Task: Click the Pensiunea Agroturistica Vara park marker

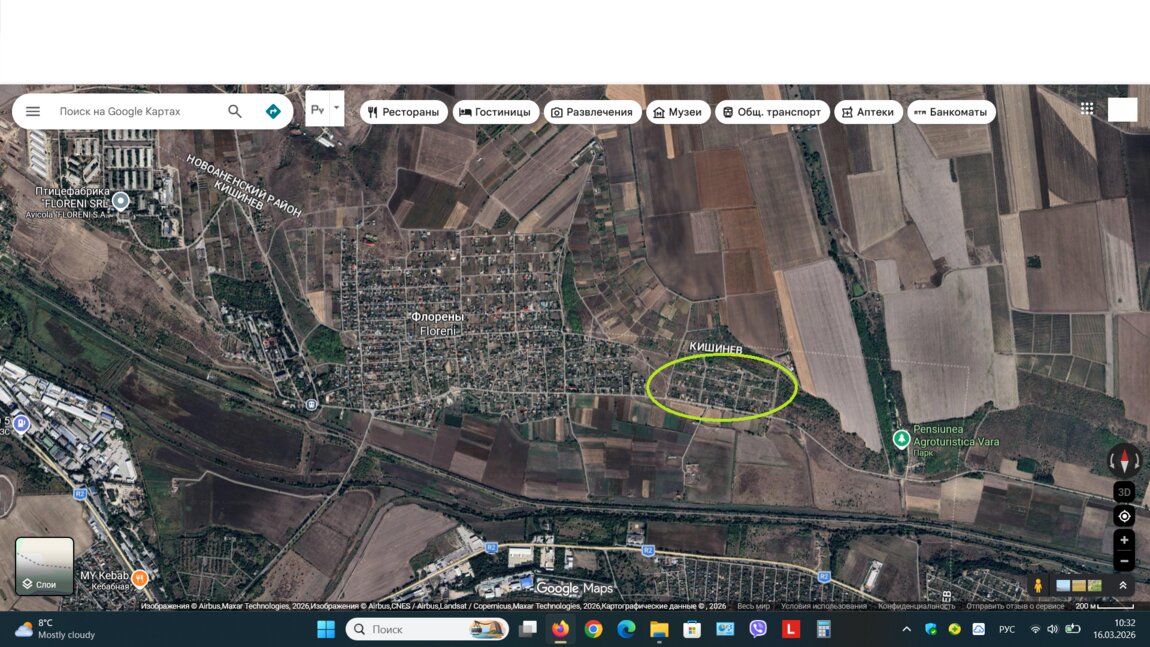Action: [x=901, y=438]
